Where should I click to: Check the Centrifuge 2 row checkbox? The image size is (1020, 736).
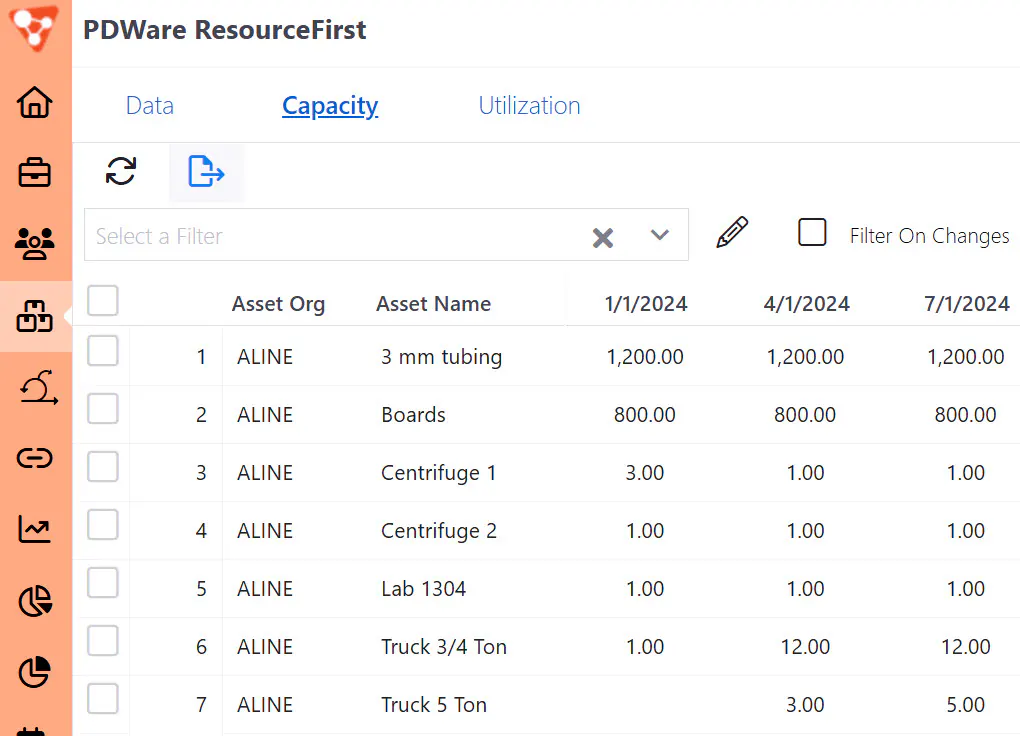tap(103, 525)
